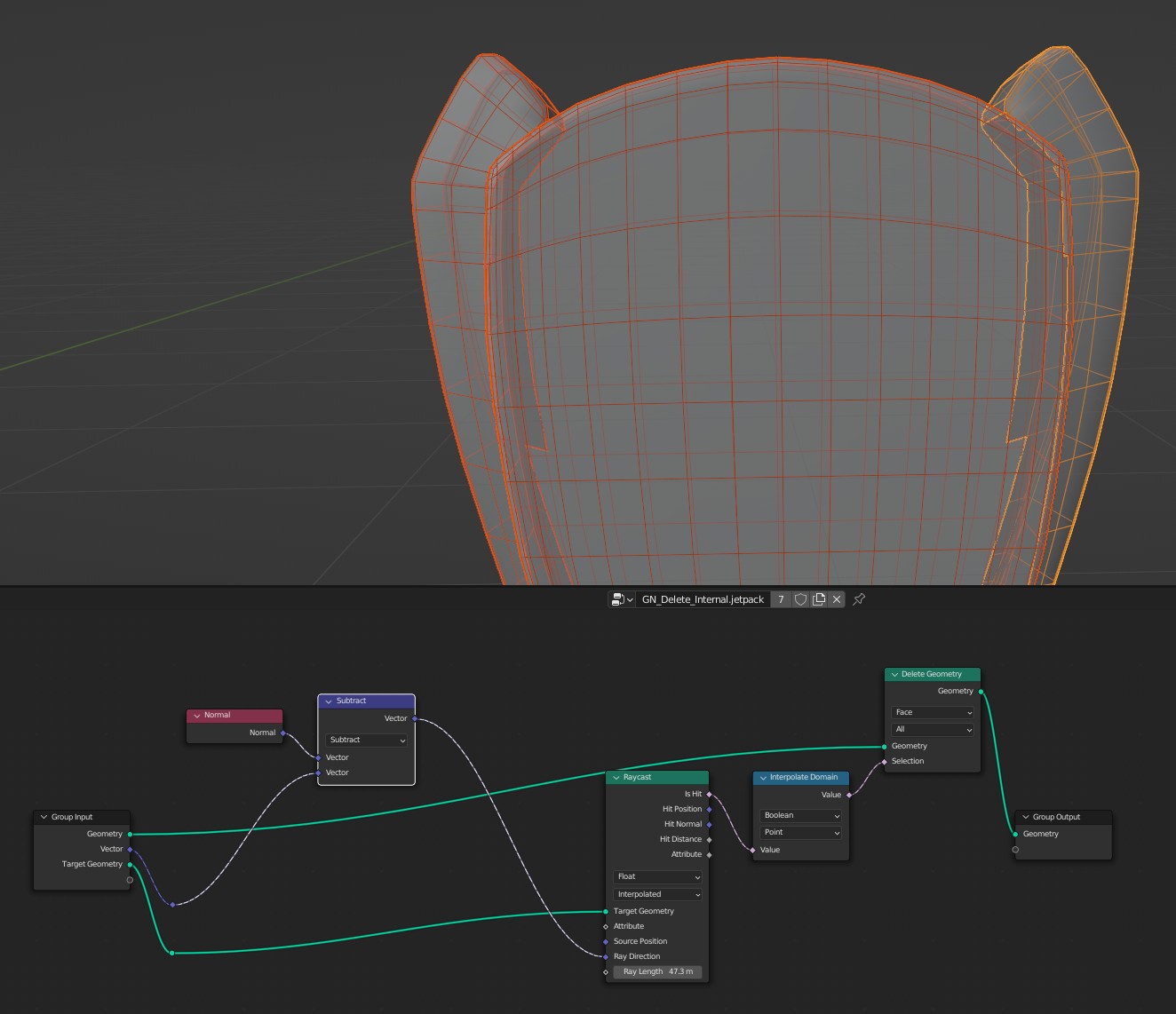Collapse the Delete Geometry node header
The width and height of the screenshot is (1176, 1014).
[x=894, y=674]
